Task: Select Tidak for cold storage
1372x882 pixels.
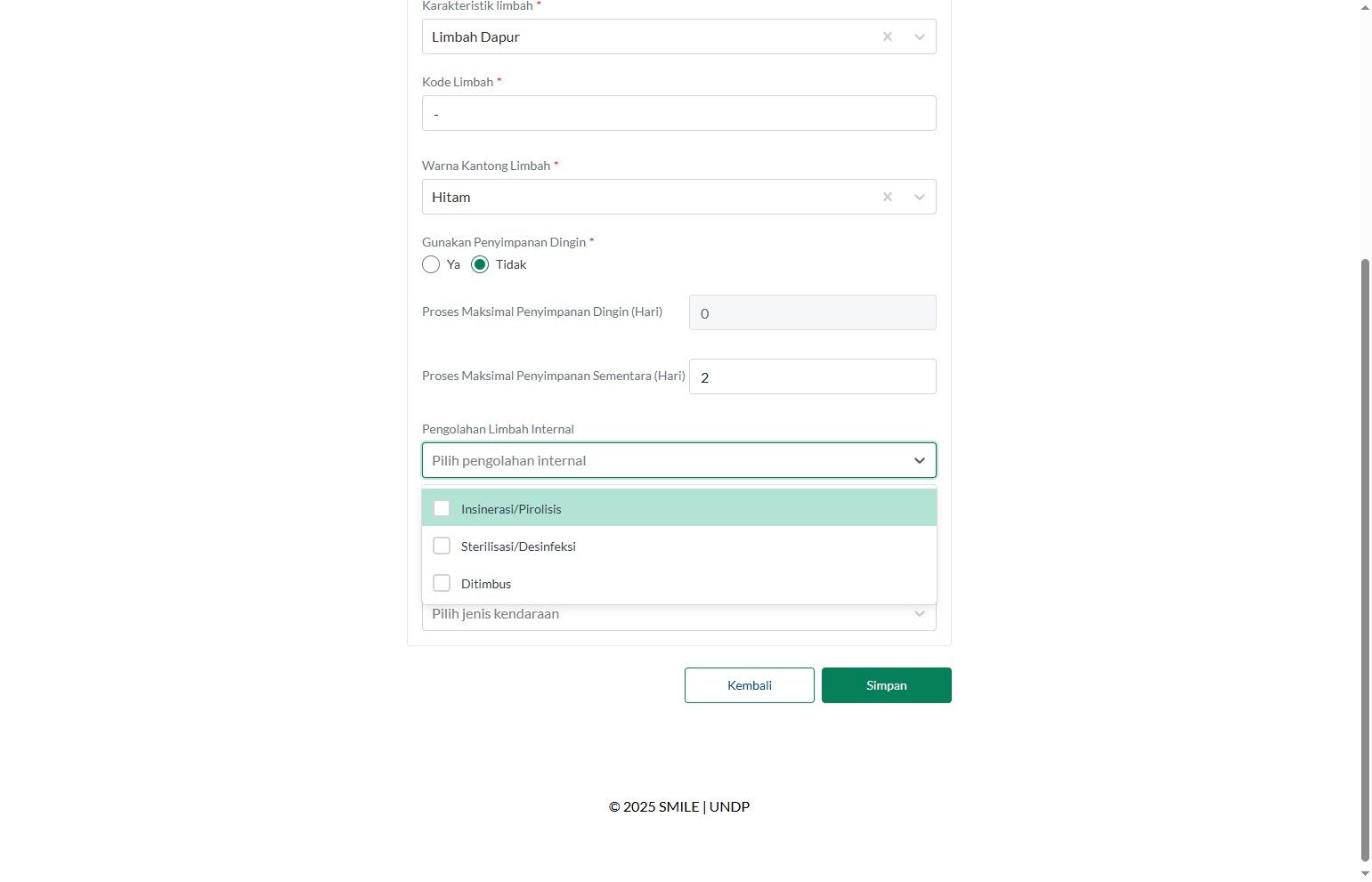Action: (480, 264)
